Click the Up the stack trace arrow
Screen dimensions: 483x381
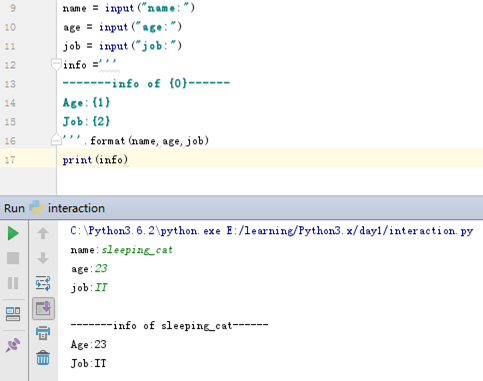43,233
